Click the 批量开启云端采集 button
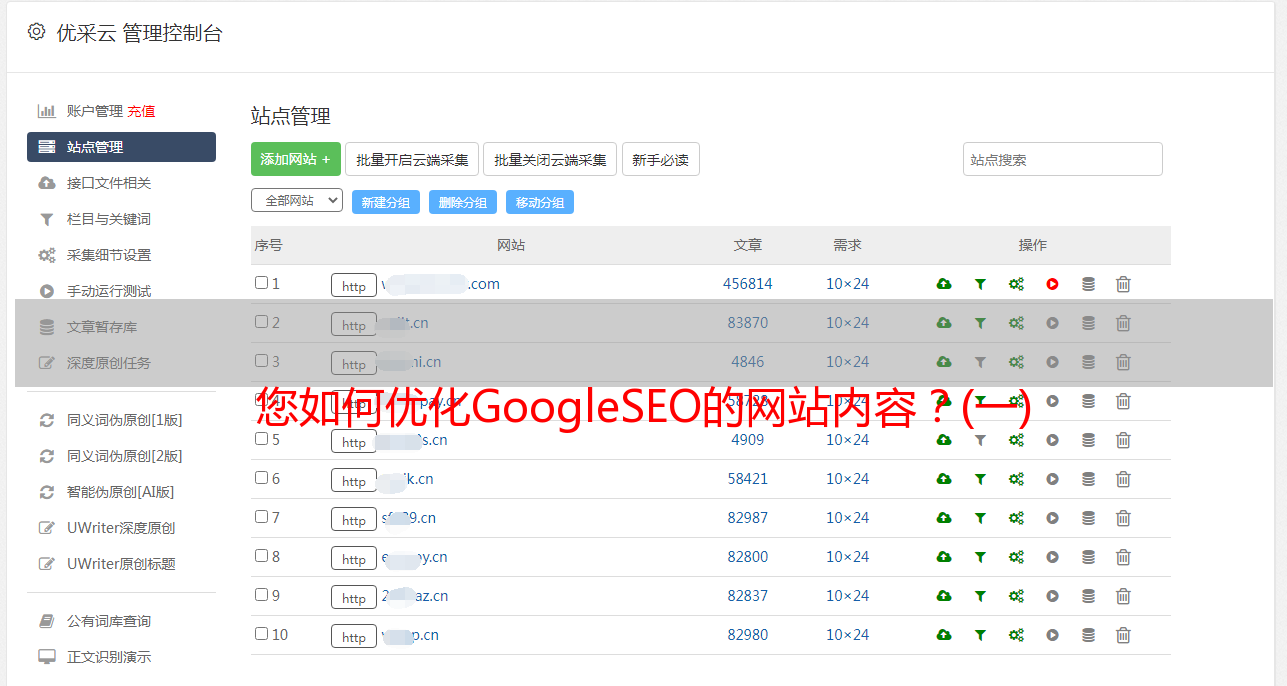Image resolution: width=1287 pixels, height=686 pixels. 412,159
